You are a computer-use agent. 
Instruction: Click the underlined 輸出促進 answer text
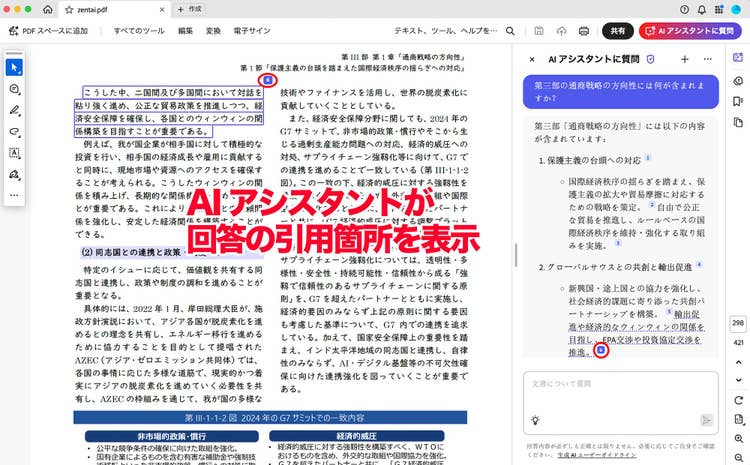tap(636, 333)
